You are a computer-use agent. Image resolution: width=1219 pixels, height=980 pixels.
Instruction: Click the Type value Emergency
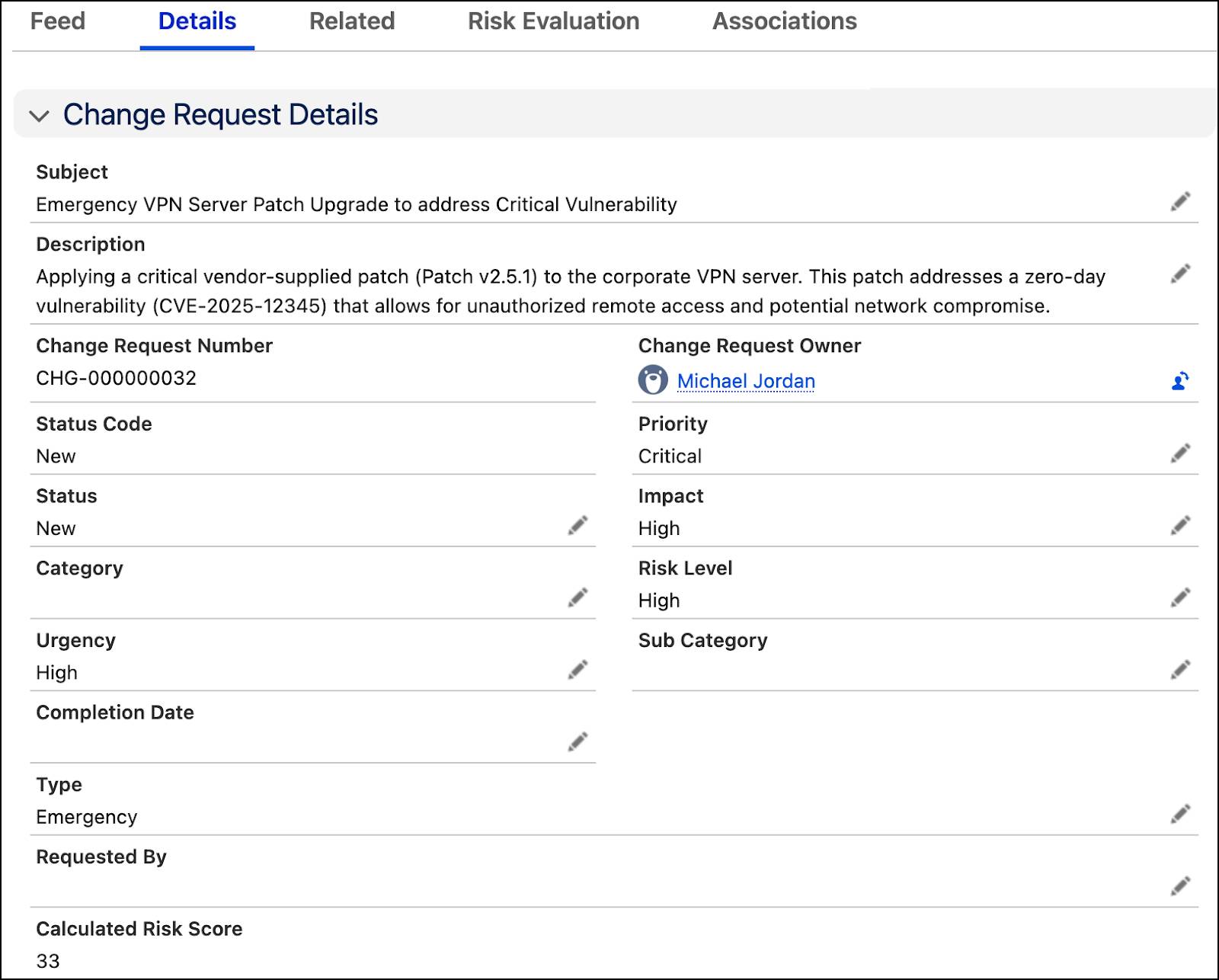click(87, 817)
